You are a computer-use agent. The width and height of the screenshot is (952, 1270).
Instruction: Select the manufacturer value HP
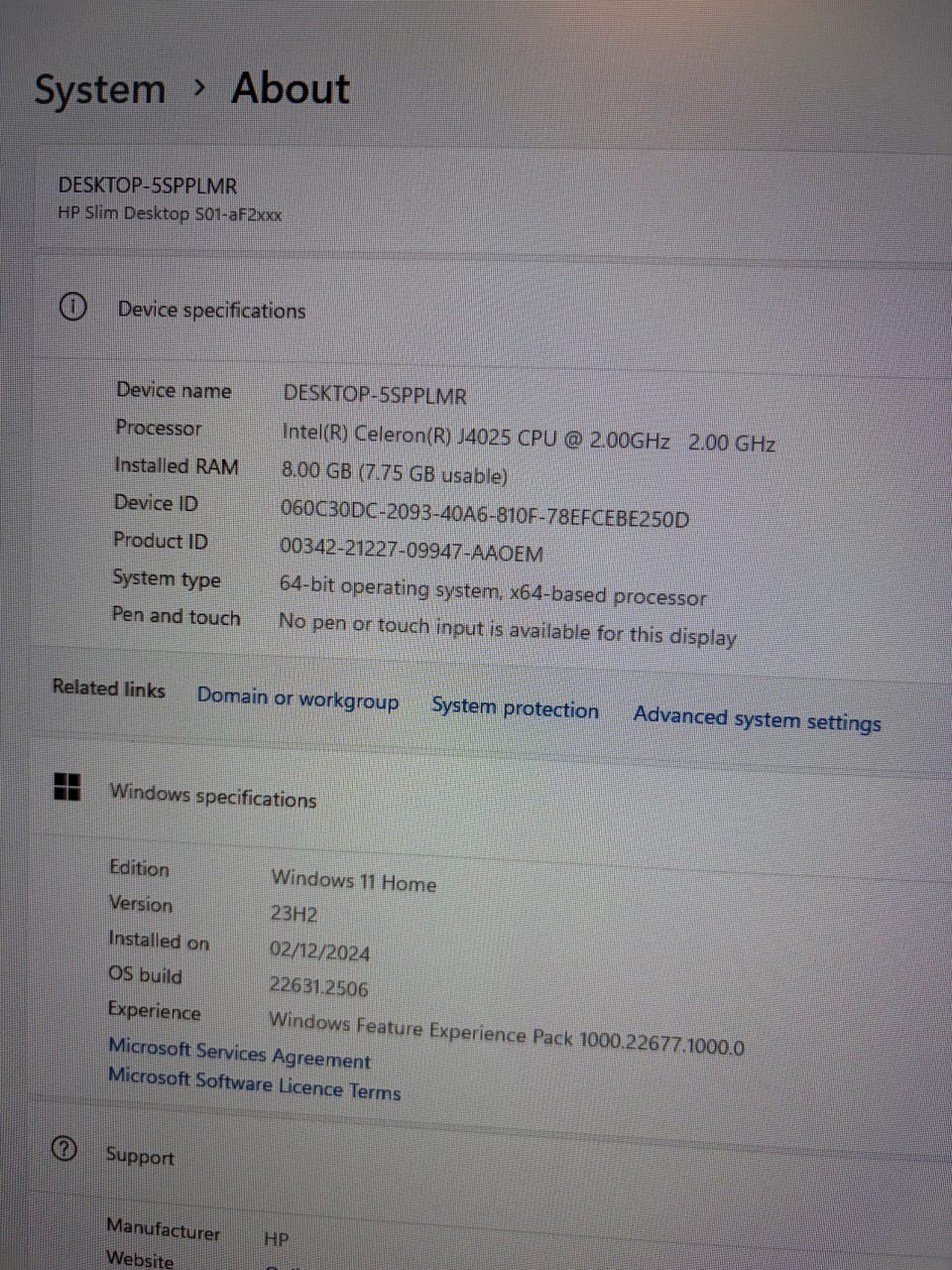point(277,1238)
